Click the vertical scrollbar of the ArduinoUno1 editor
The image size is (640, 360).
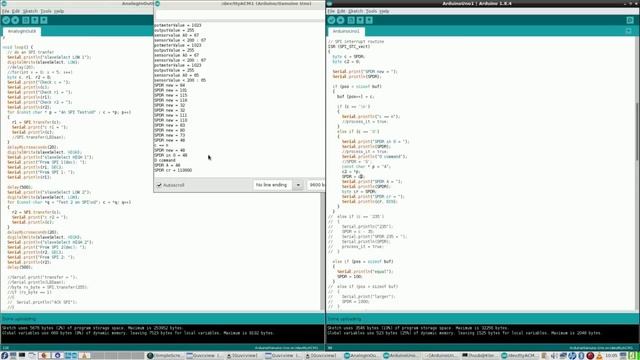637,173
